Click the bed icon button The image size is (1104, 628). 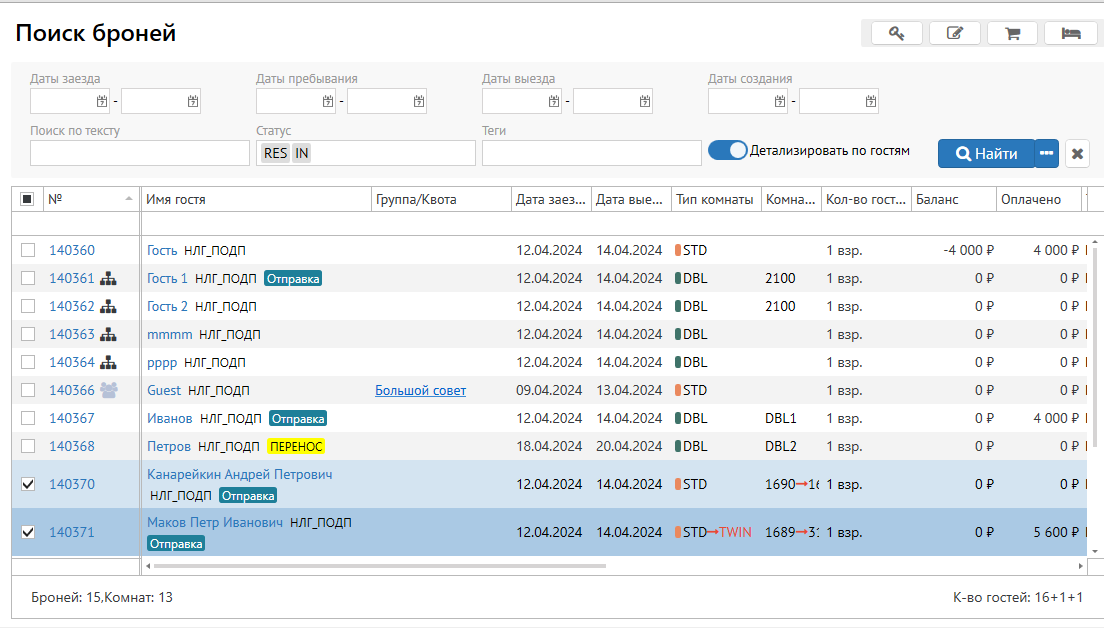click(x=1070, y=33)
